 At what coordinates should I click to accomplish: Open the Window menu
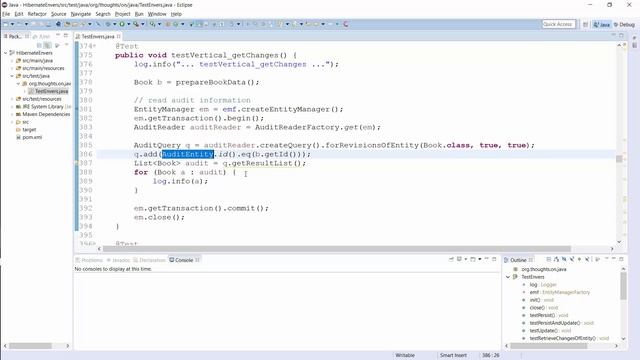(157, 14)
